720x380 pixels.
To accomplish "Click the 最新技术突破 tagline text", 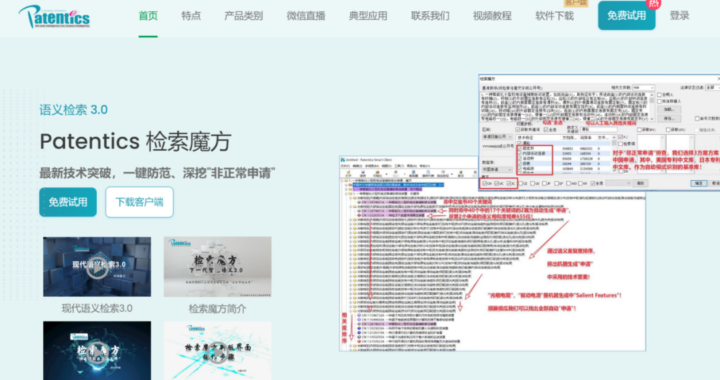I will [x=157, y=173].
